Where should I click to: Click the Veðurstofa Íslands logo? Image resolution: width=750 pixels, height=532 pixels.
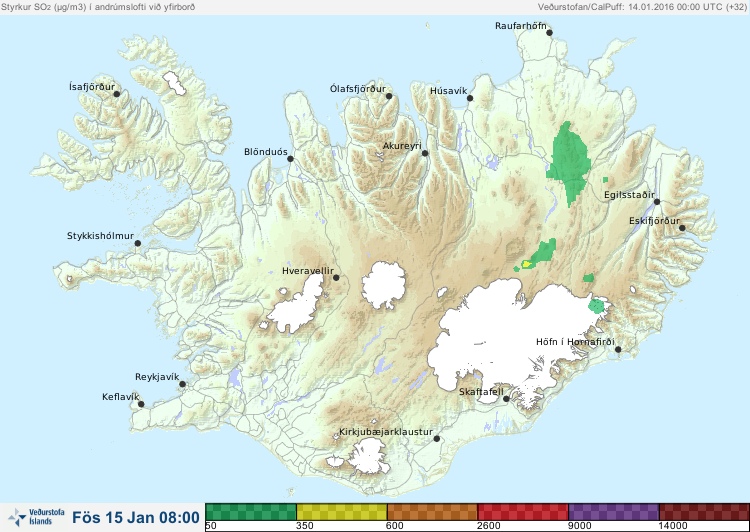36,517
